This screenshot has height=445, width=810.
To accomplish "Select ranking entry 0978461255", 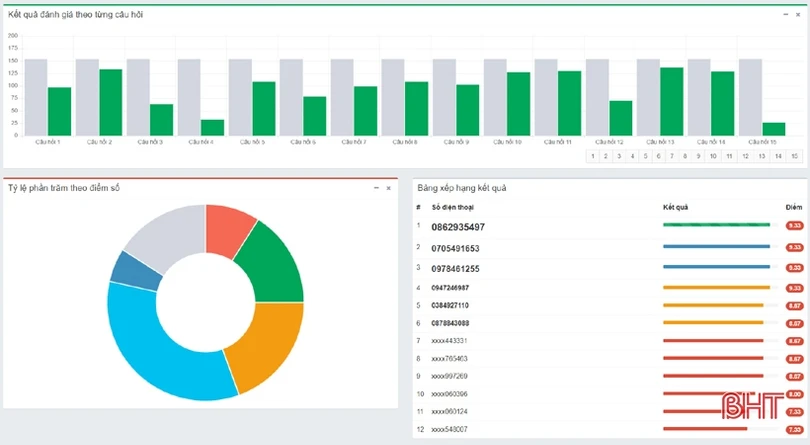I will (455, 268).
